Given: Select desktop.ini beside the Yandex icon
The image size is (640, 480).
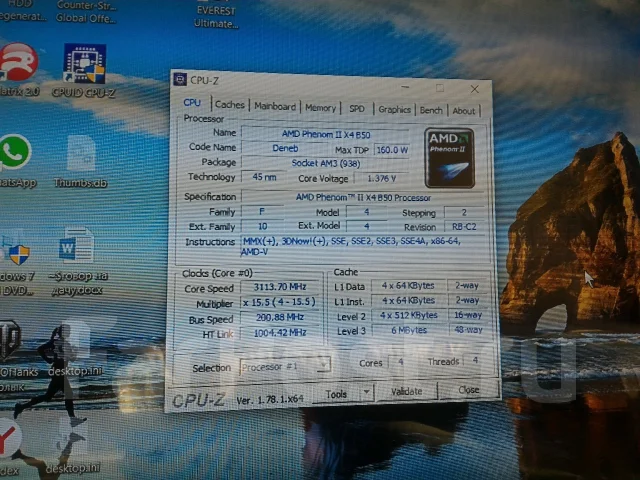Looking at the screenshot, I should coord(73,468).
